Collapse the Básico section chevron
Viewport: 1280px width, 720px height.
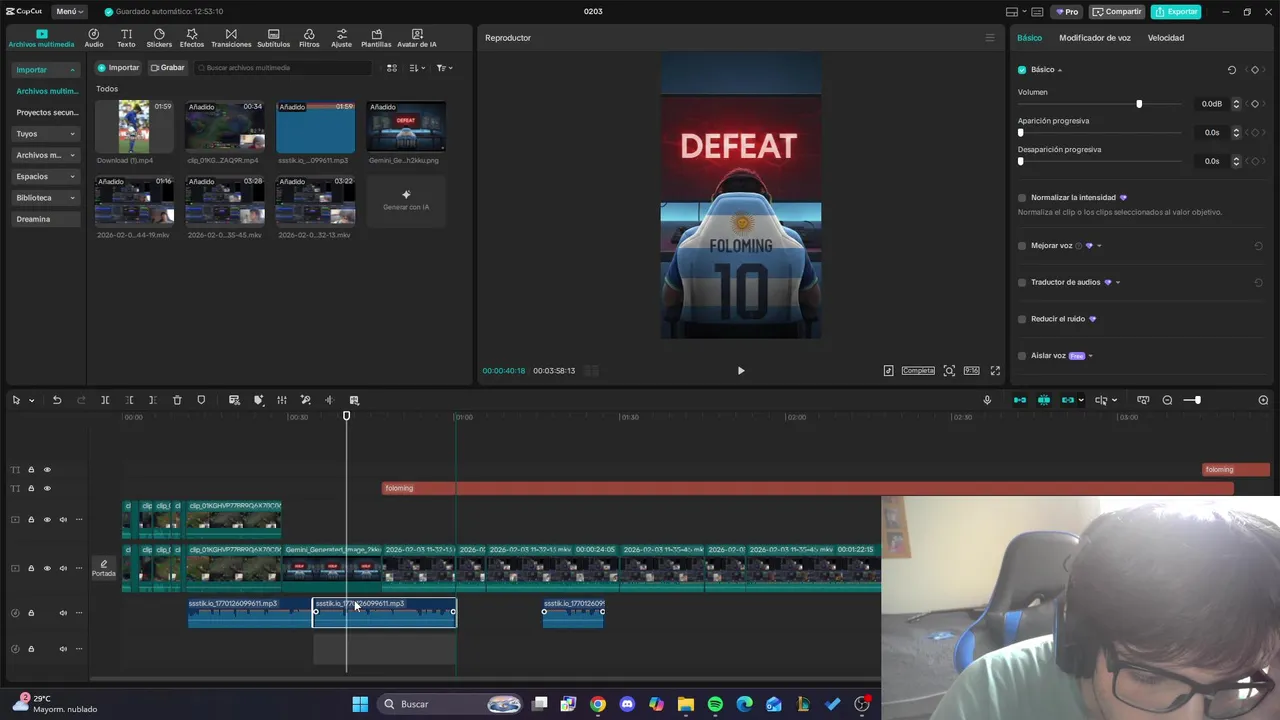1060,70
